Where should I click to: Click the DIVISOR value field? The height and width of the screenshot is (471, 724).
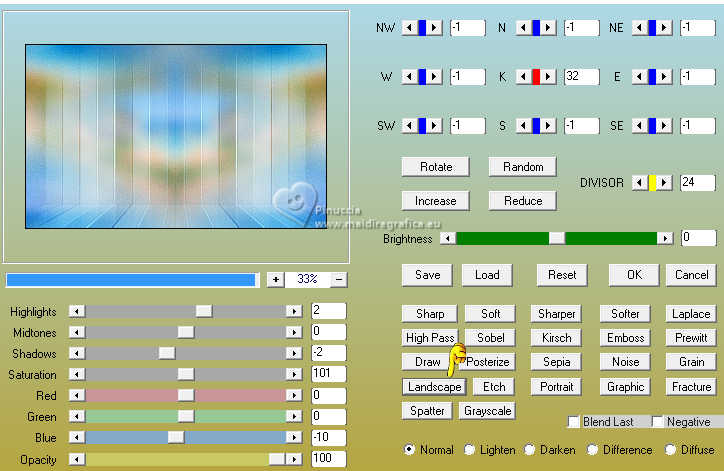698,183
